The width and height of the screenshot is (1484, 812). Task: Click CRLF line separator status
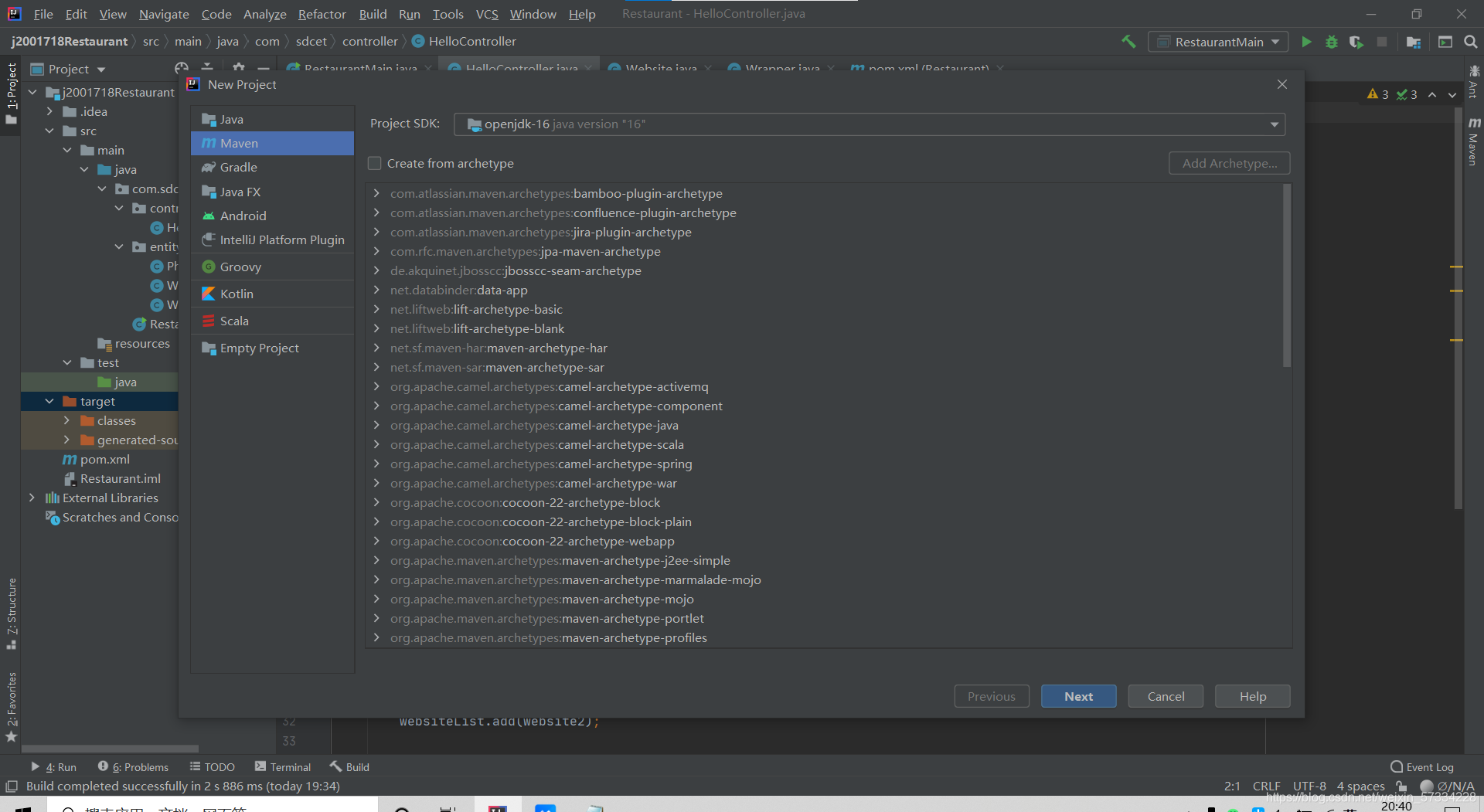[1266, 786]
